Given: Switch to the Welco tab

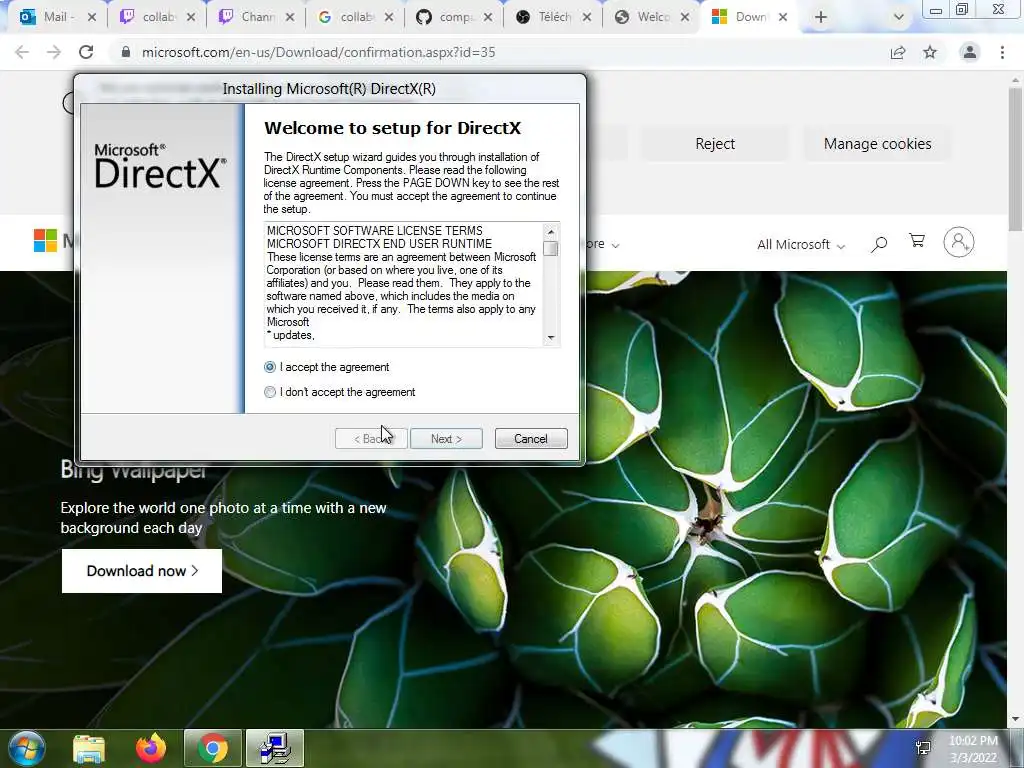Looking at the screenshot, I should [651, 17].
